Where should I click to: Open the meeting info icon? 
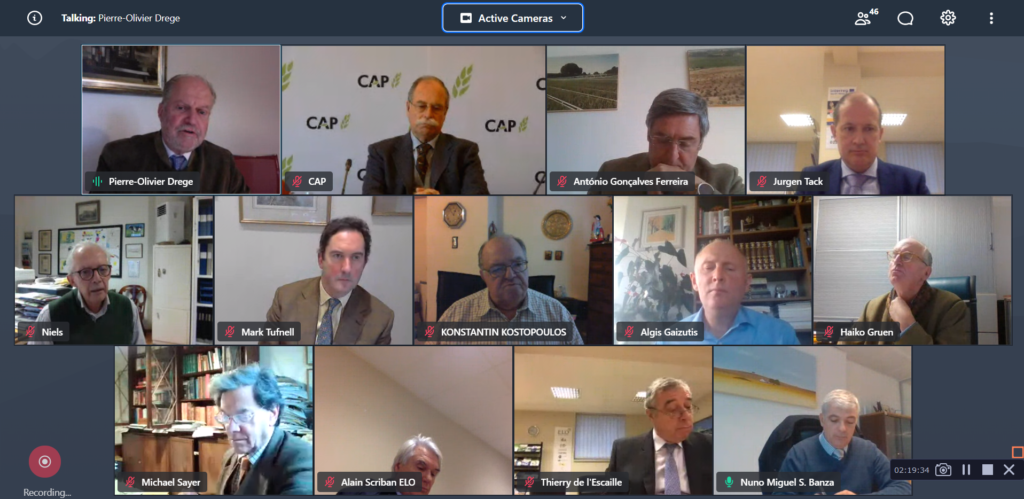(x=34, y=18)
